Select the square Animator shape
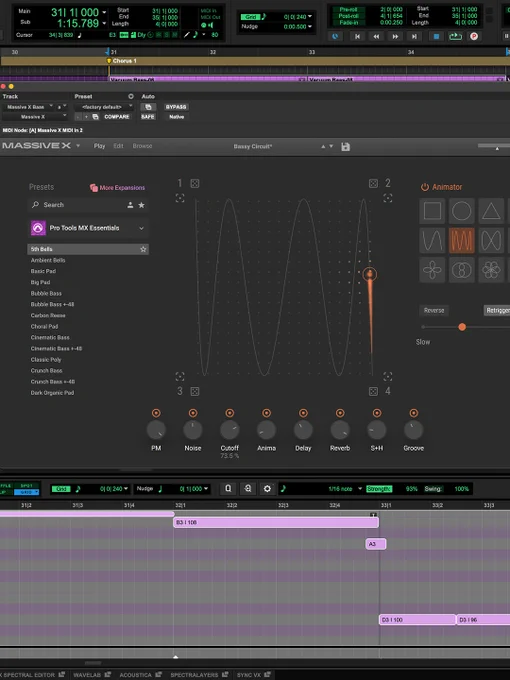 (432, 211)
